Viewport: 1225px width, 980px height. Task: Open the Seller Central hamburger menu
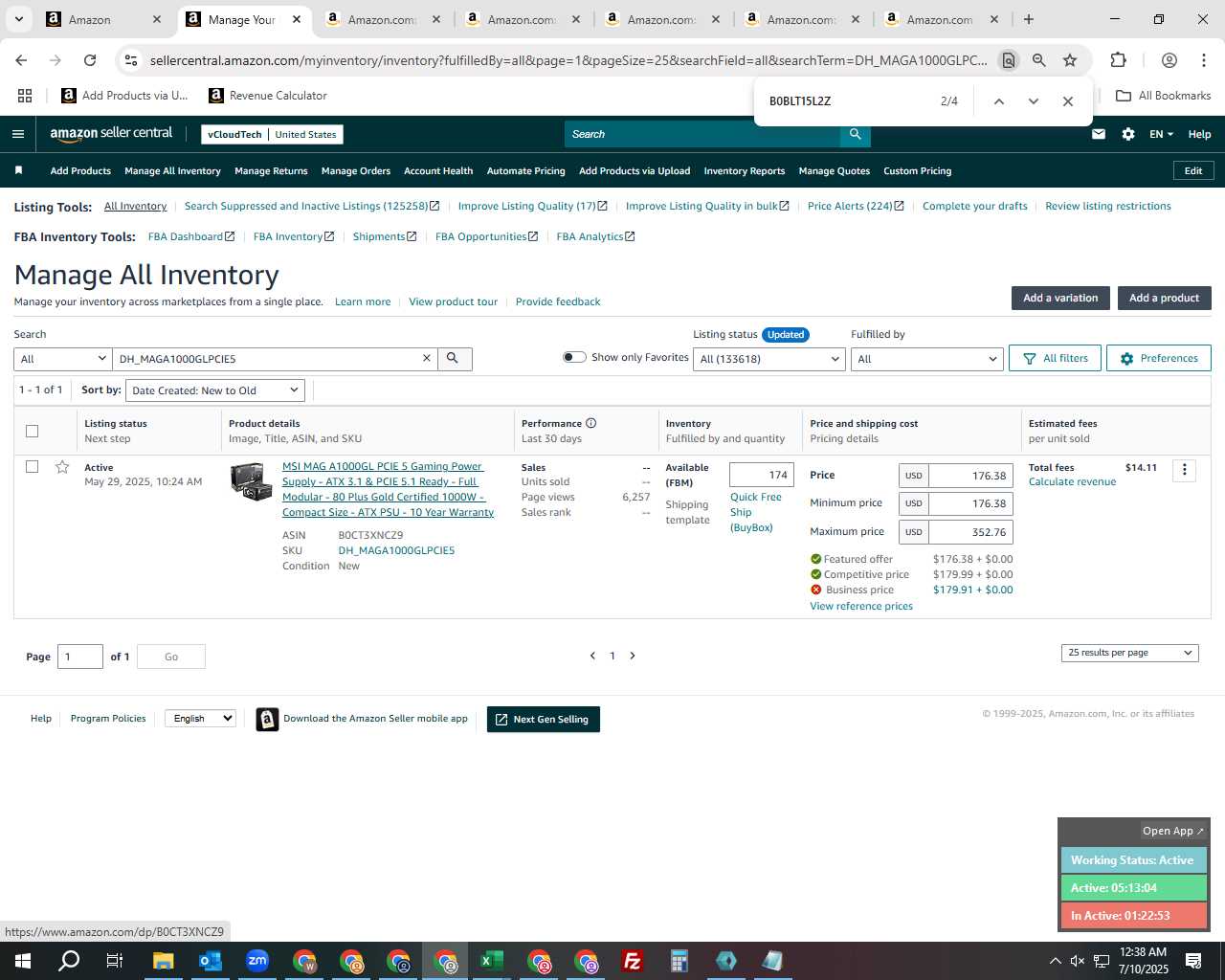tap(17, 134)
